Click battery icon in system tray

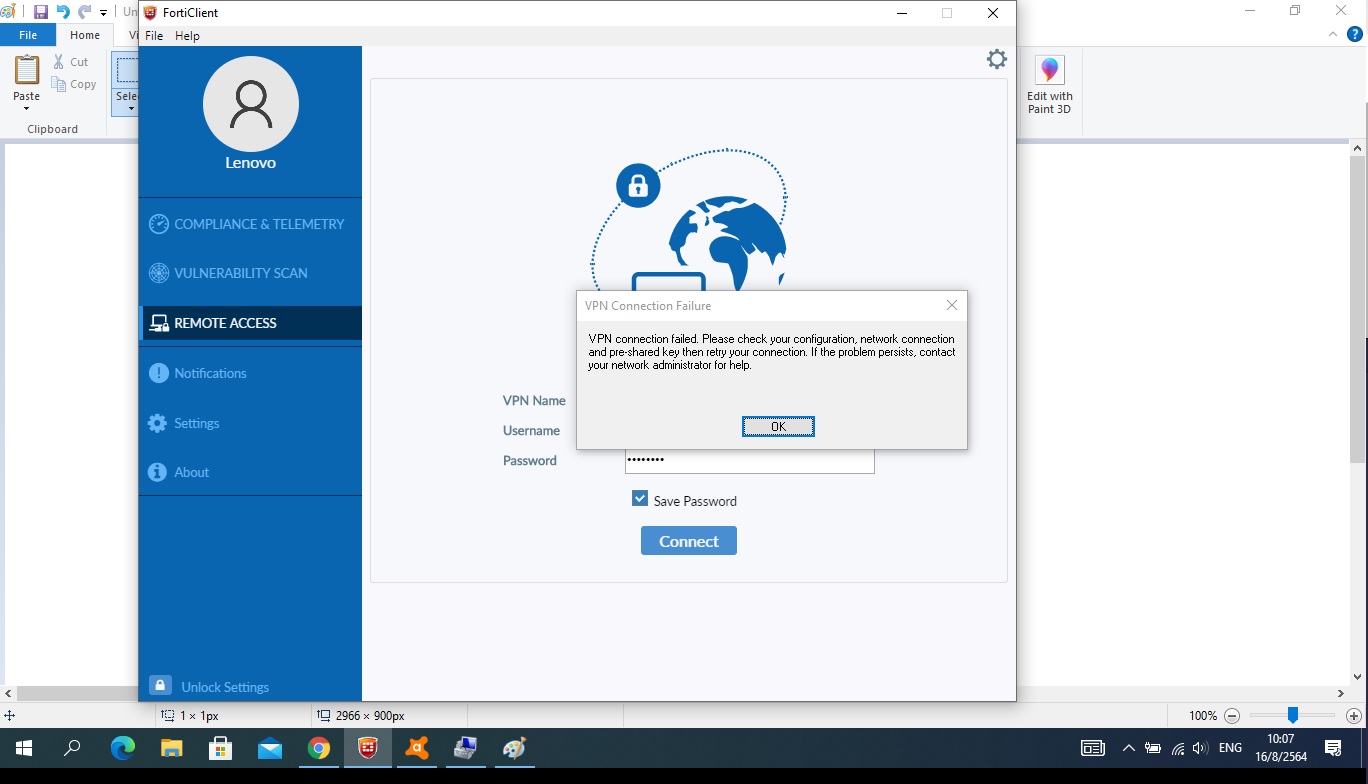(1153, 748)
